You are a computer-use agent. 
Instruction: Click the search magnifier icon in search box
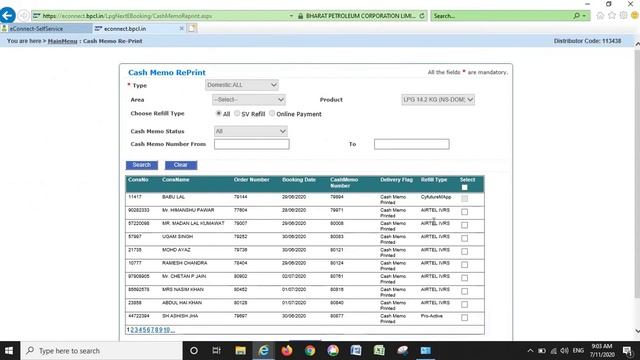point(576,16)
